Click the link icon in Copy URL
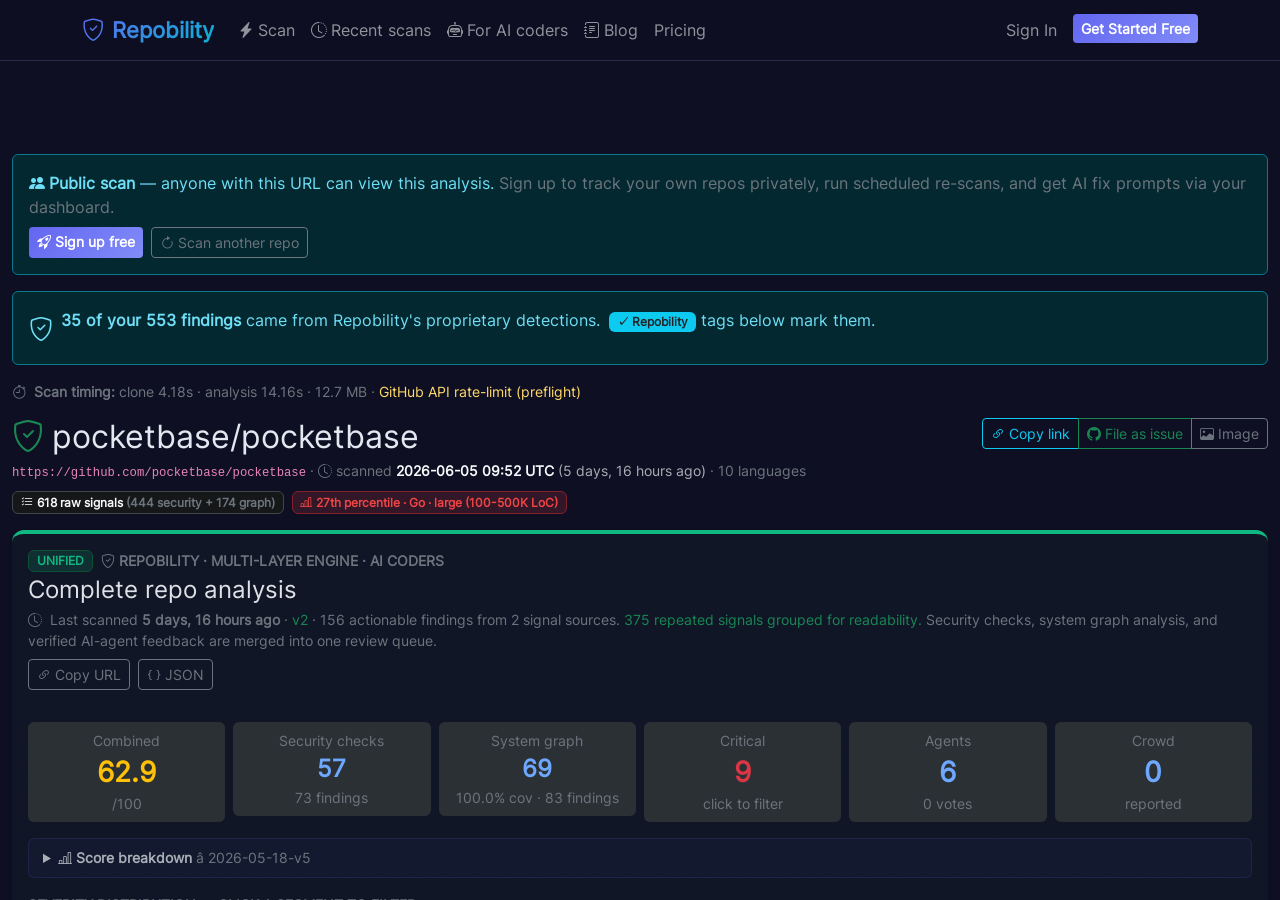1280x900 pixels. click(x=44, y=675)
